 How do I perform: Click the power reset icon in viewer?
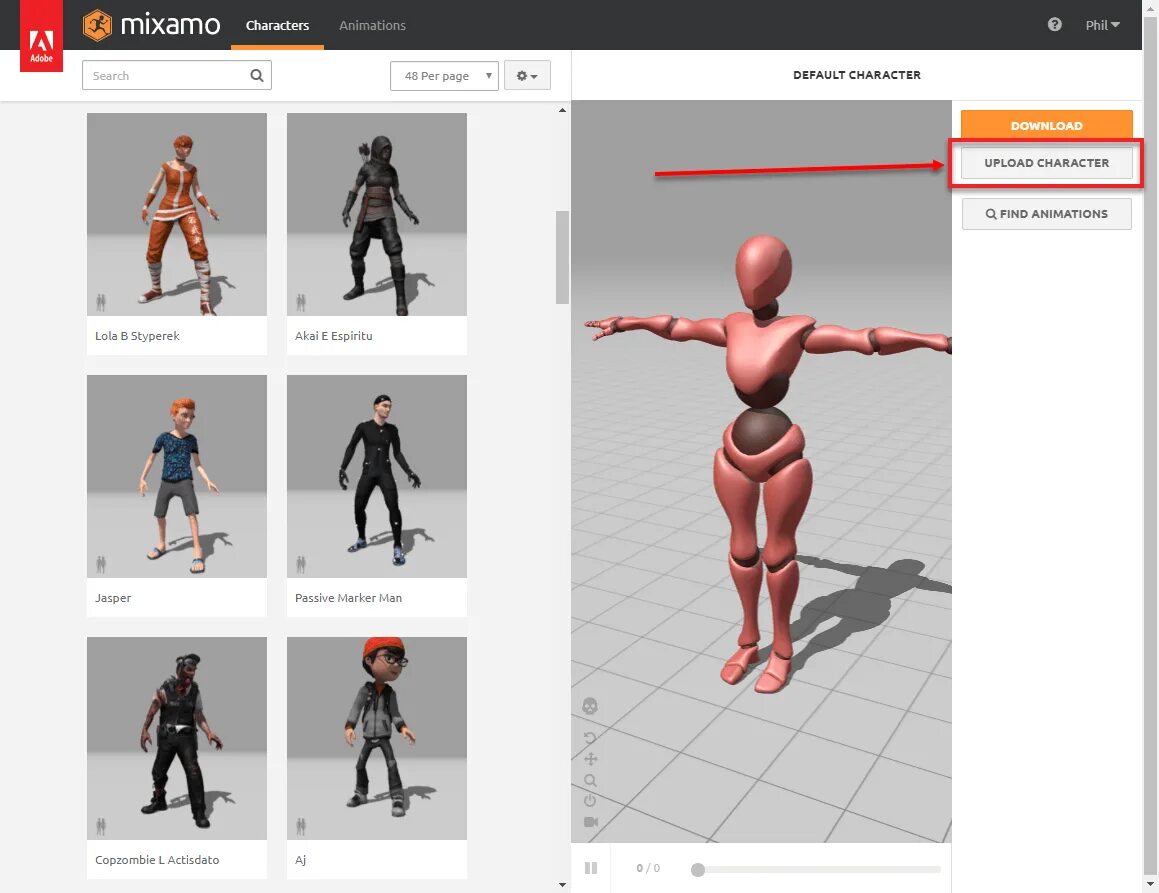pyautogui.click(x=590, y=801)
